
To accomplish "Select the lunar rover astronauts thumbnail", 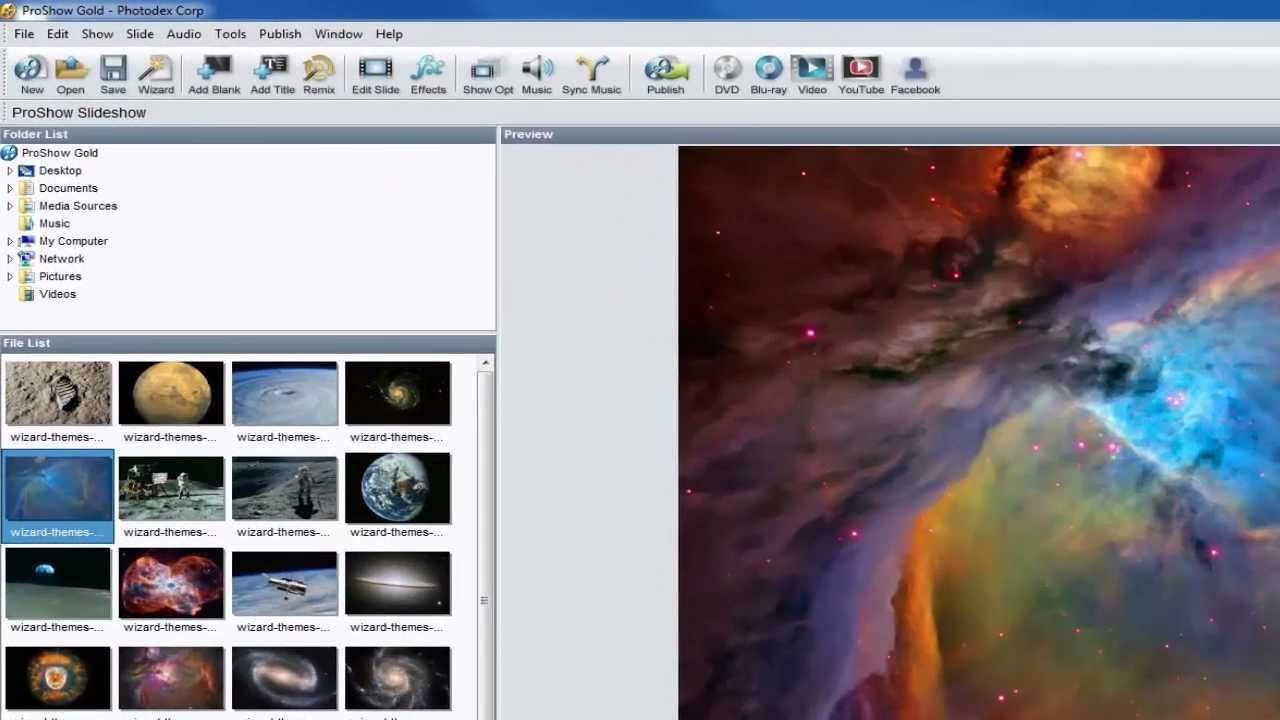I will tap(171, 488).
